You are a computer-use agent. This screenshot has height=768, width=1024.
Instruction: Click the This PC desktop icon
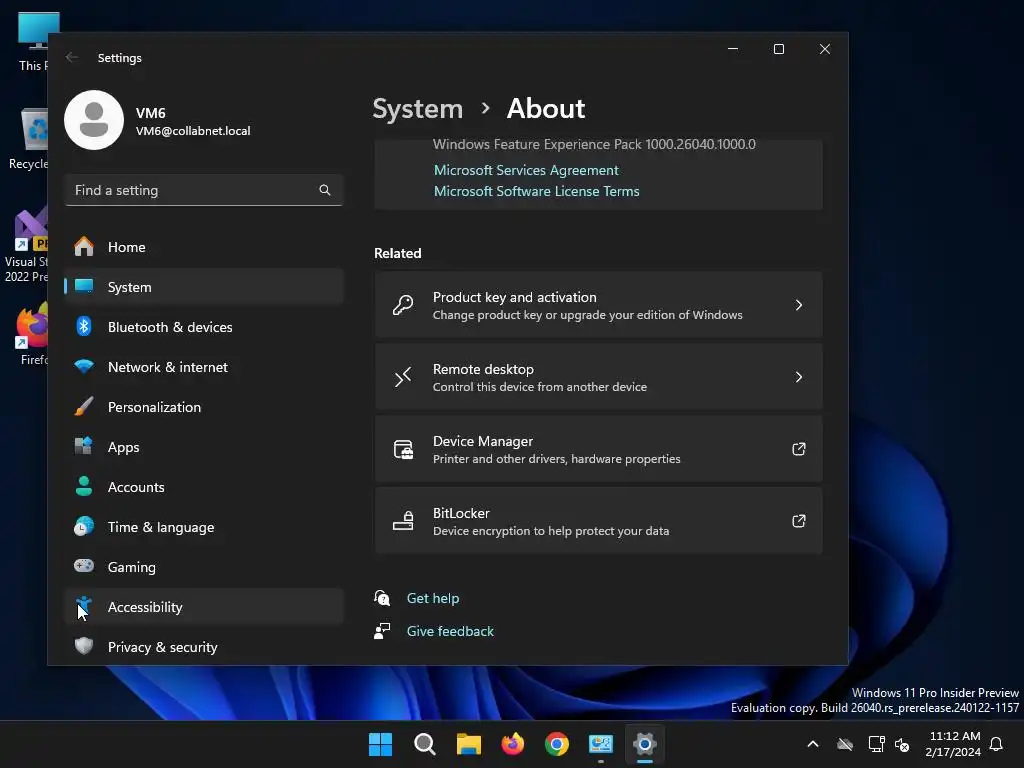[x=33, y=42]
